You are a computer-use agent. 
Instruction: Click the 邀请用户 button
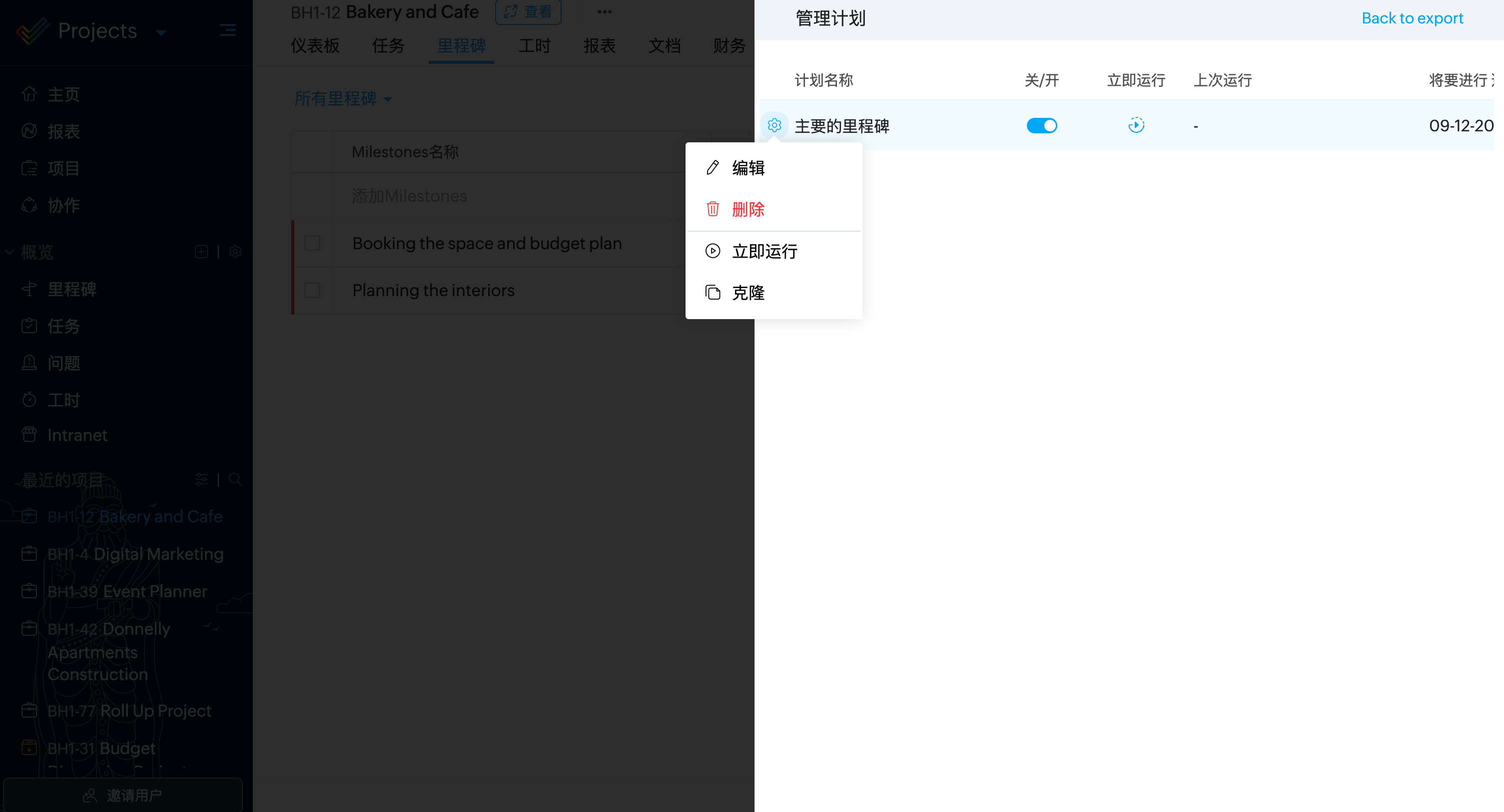pos(122,795)
